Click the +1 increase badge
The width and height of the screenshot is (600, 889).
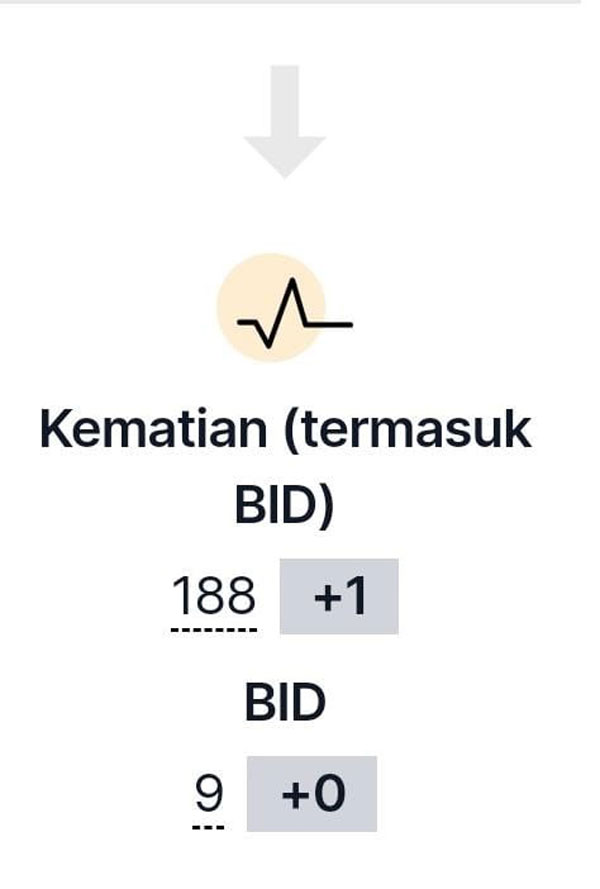tap(339, 596)
